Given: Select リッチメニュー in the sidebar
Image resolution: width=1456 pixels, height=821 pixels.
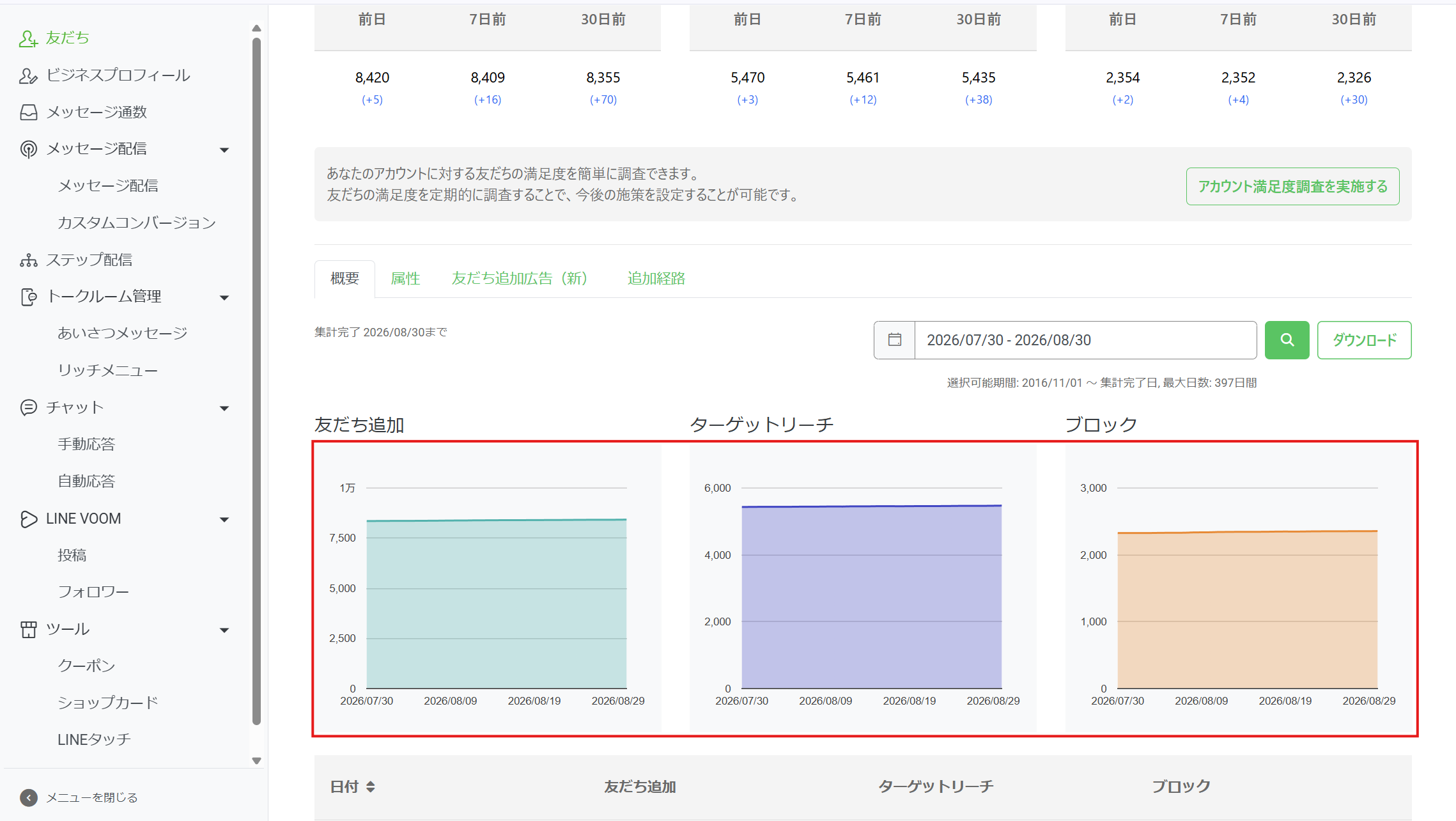Looking at the screenshot, I should click(107, 371).
